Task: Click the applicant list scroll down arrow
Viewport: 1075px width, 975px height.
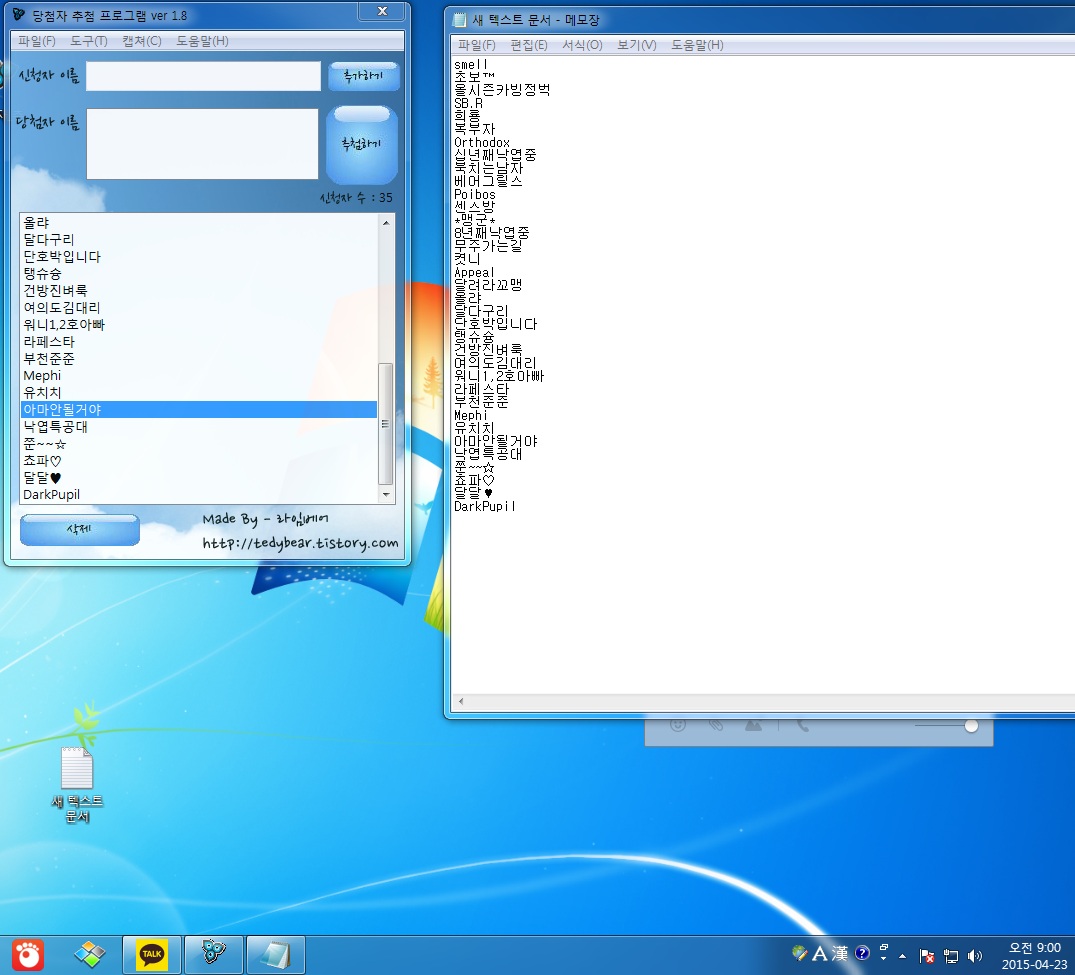Action: [386, 494]
